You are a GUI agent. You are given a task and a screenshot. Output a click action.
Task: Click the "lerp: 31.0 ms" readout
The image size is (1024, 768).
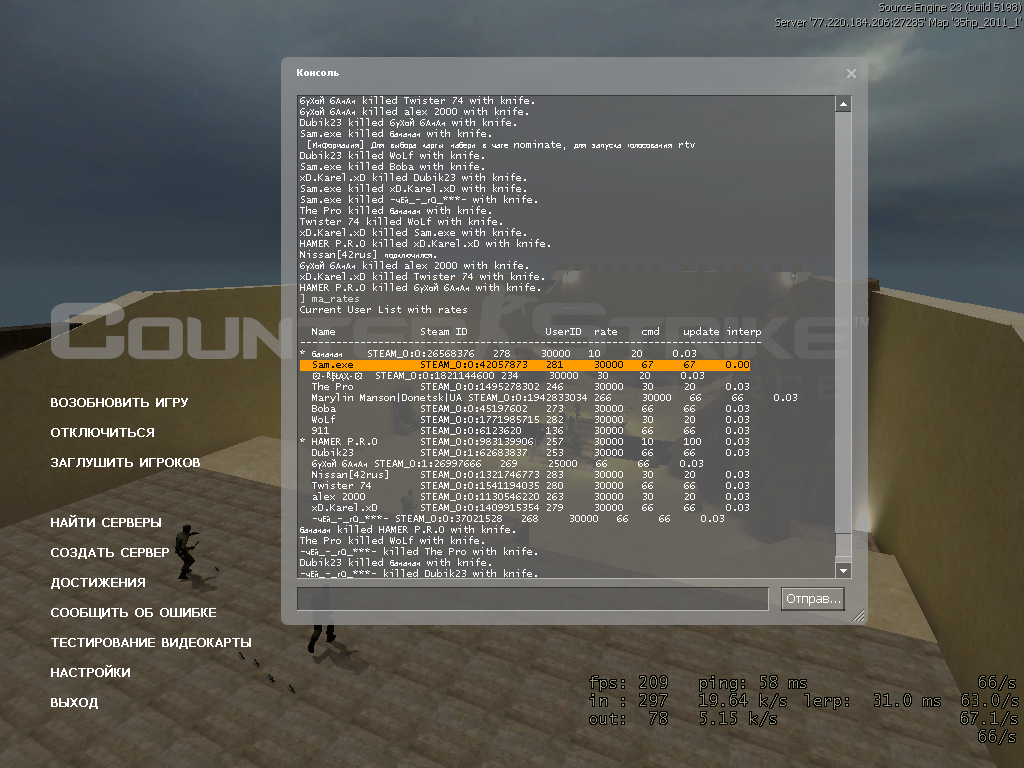[x=872, y=701]
